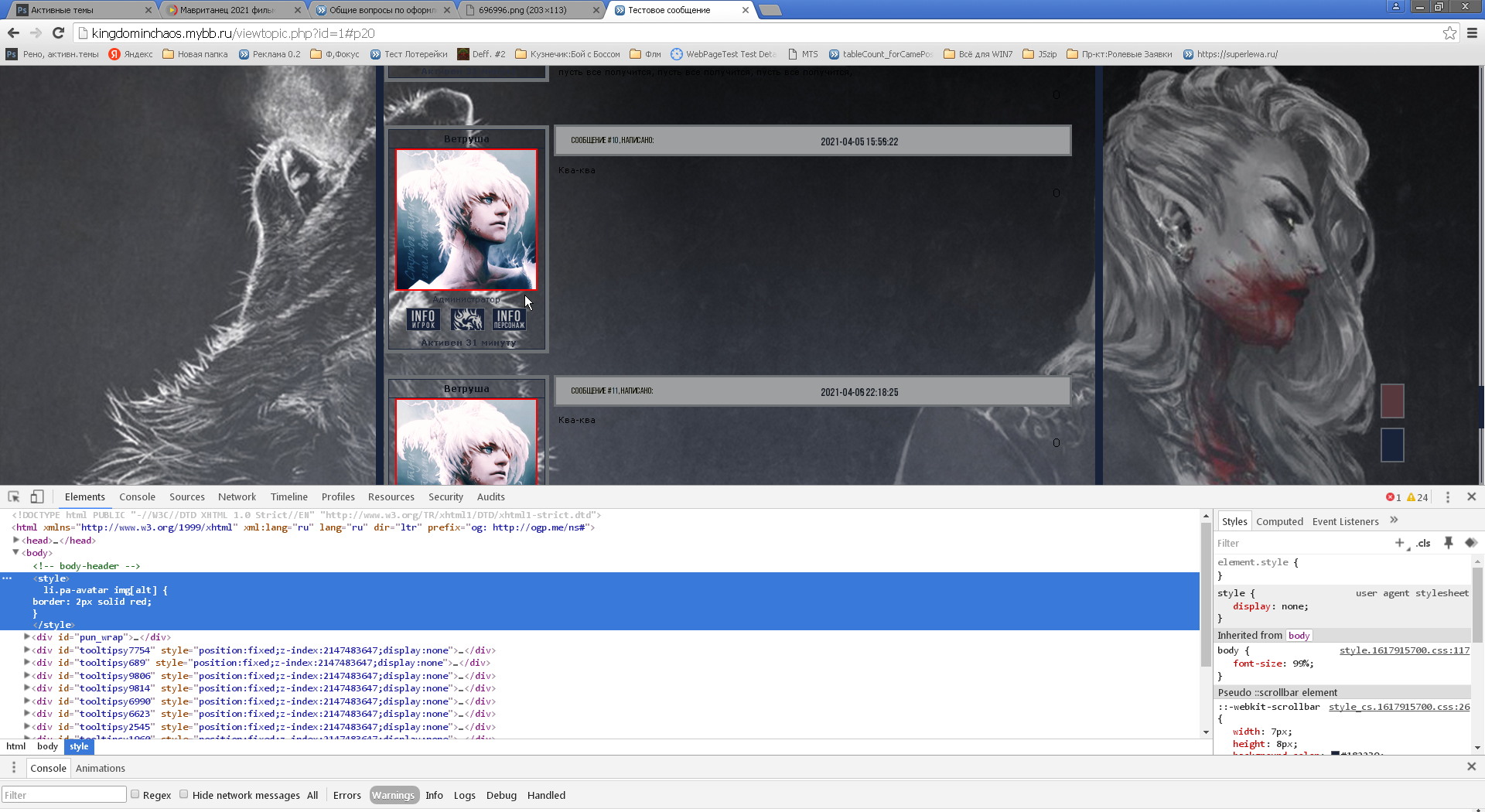The width and height of the screenshot is (1485, 812).
Task: Select the Debug console filter
Action: [501, 795]
